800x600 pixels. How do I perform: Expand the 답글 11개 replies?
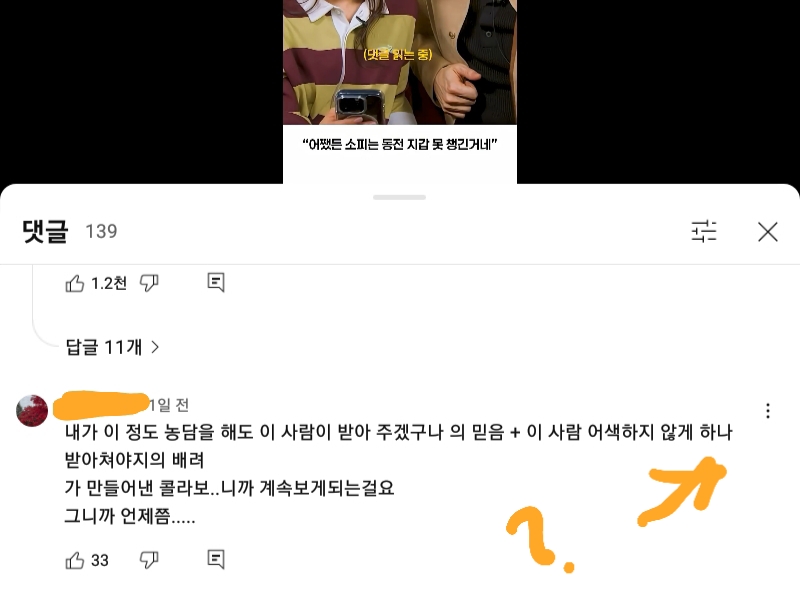(x=112, y=347)
